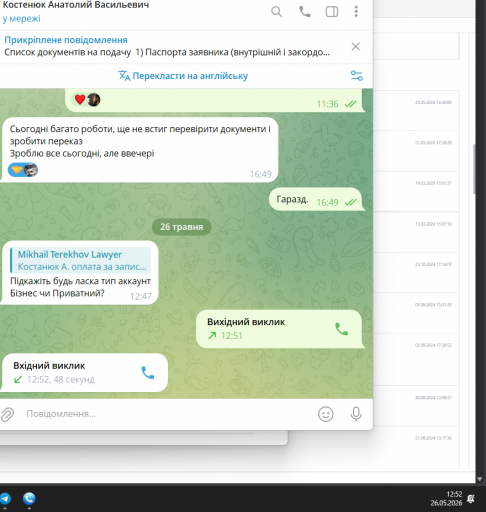Select the 21.08.2024 row in background window

tap(416, 447)
